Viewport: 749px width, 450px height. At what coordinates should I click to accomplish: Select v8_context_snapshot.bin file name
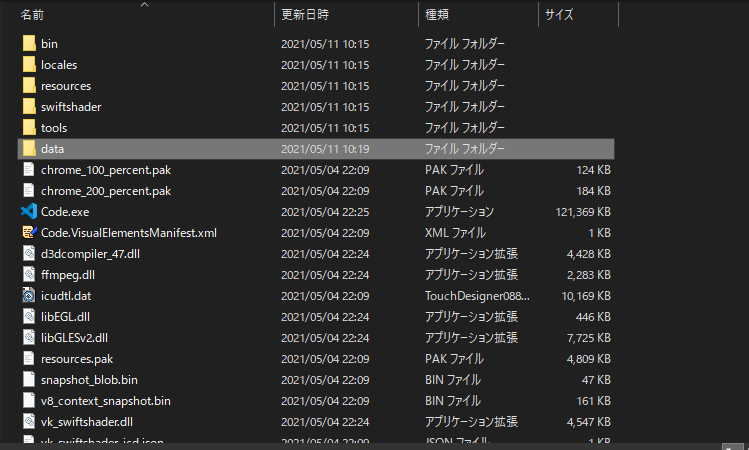point(106,401)
